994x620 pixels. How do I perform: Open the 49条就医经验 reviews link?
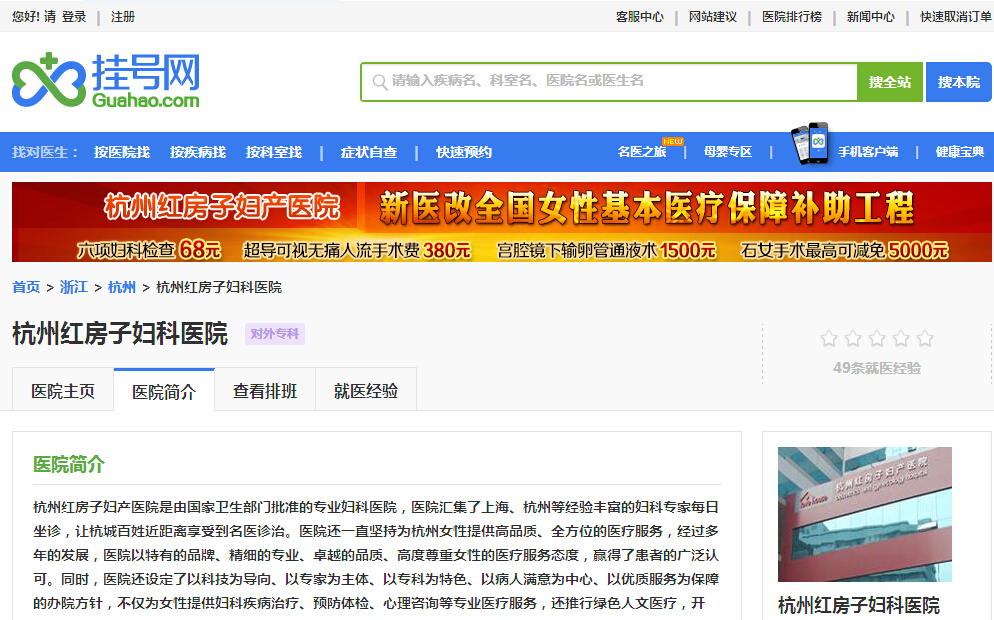click(877, 368)
